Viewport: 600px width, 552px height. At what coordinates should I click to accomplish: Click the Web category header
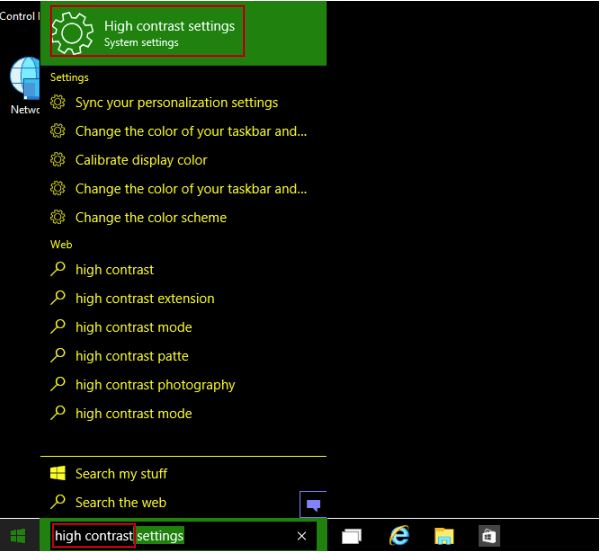pos(61,244)
